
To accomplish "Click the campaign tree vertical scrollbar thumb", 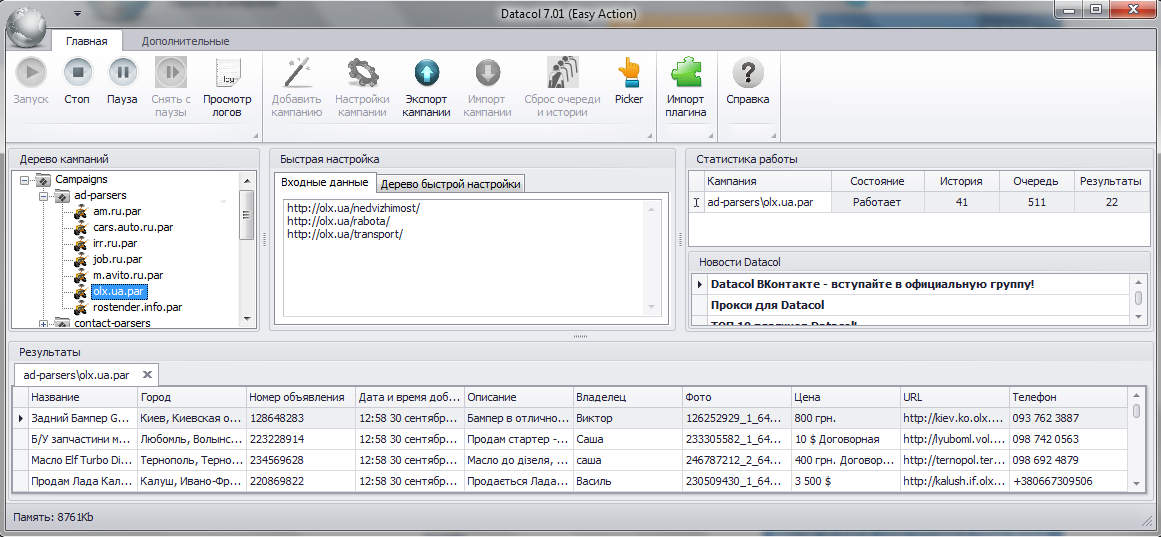I will click(x=247, y=214).
